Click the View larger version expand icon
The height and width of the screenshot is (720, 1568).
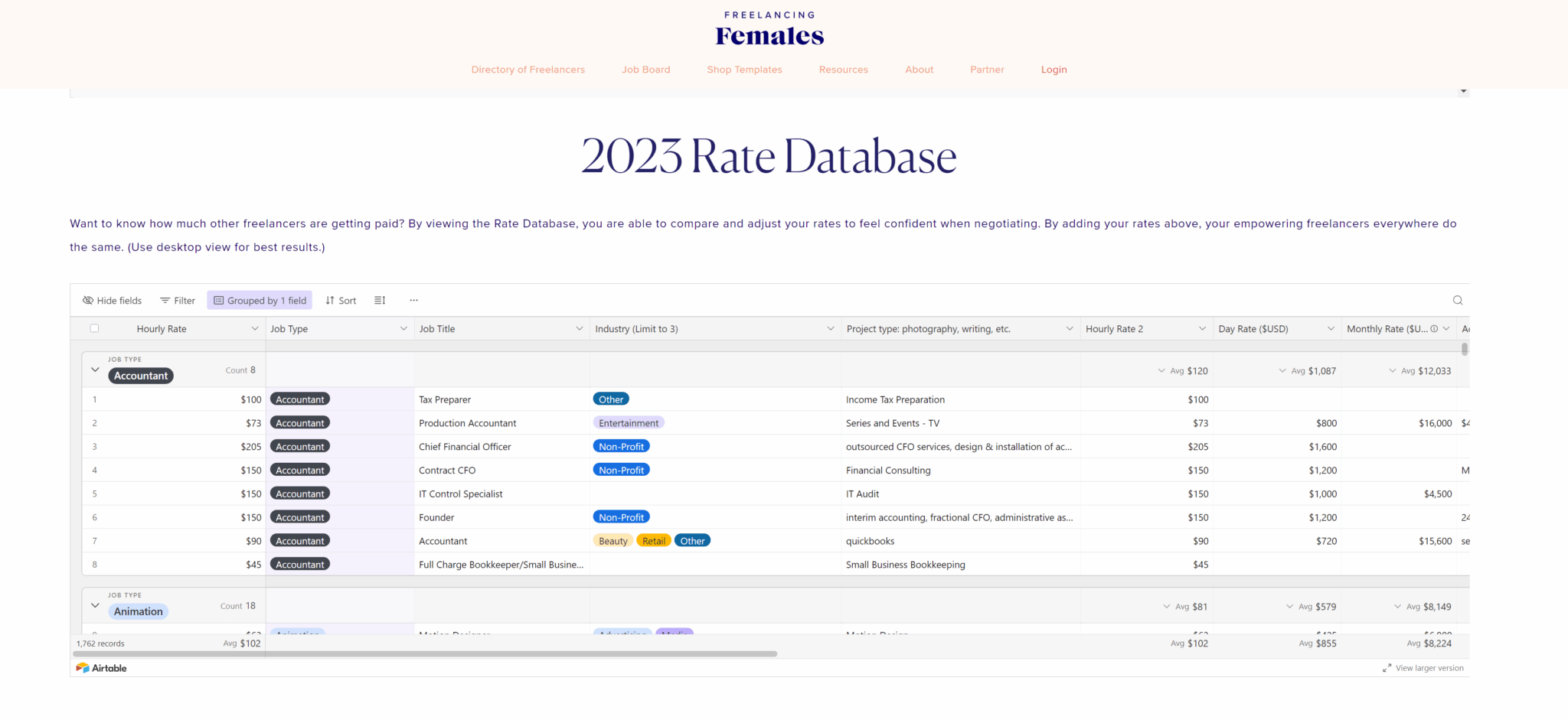pyautogui.click(x=1387, y=668)
